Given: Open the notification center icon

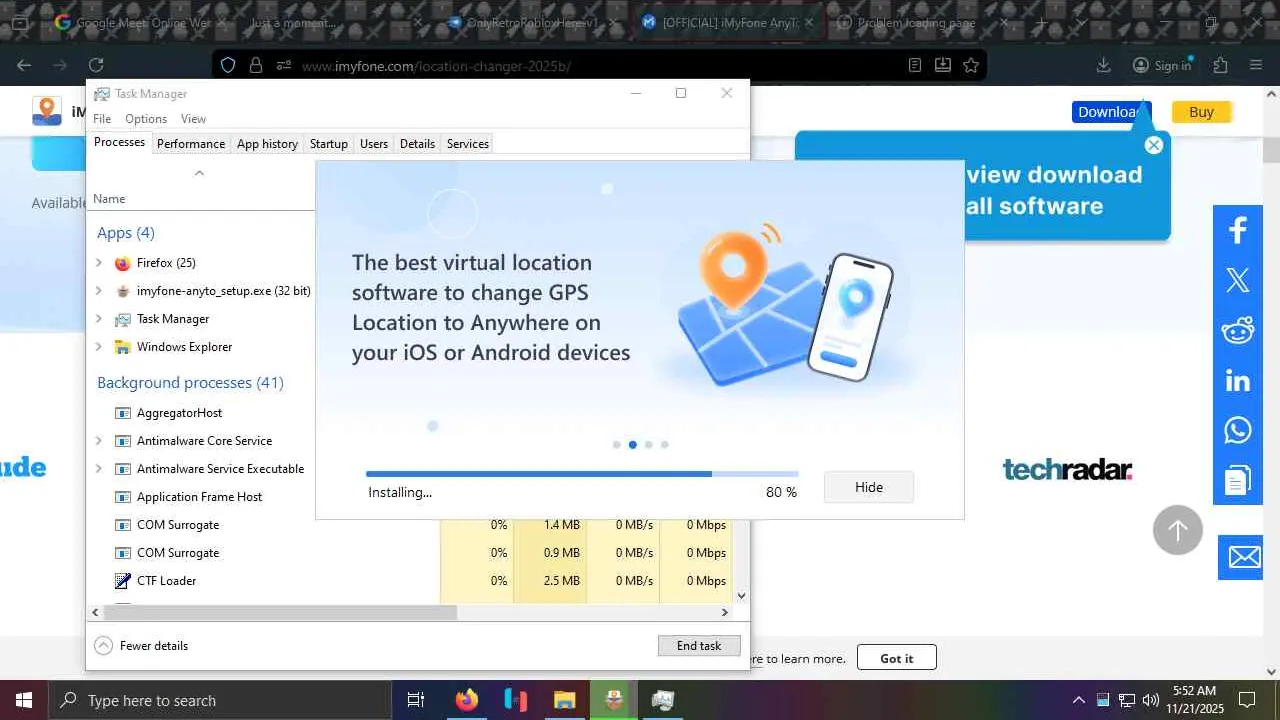Looking at the screenshot, I should (1247, 700).
